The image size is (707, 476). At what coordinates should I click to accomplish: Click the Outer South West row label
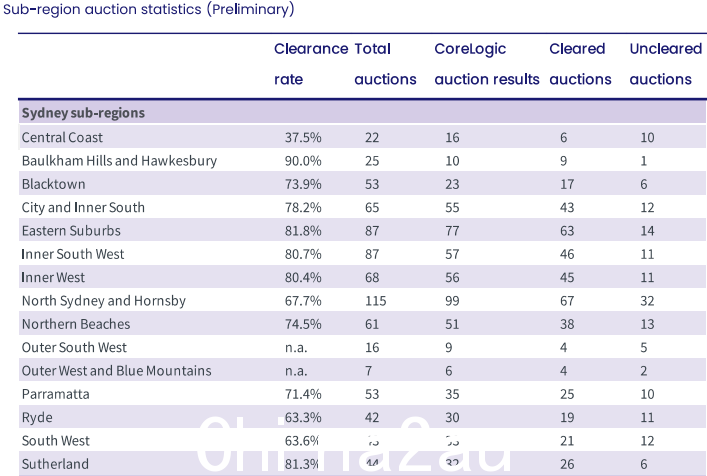click(x=74, y=348)
